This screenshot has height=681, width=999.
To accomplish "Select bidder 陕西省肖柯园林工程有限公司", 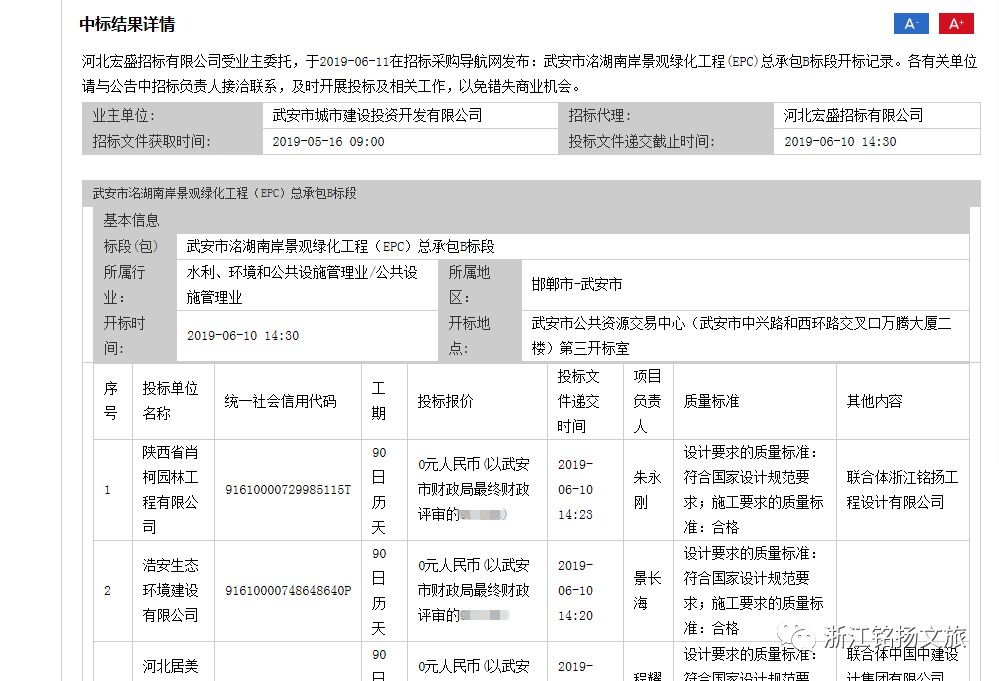I will pyautogui.click(x=170, y=490).
